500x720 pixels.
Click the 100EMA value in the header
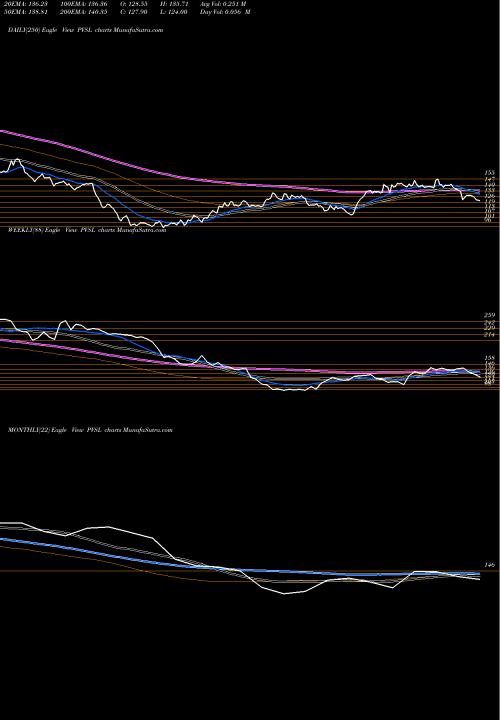[83, 4]
